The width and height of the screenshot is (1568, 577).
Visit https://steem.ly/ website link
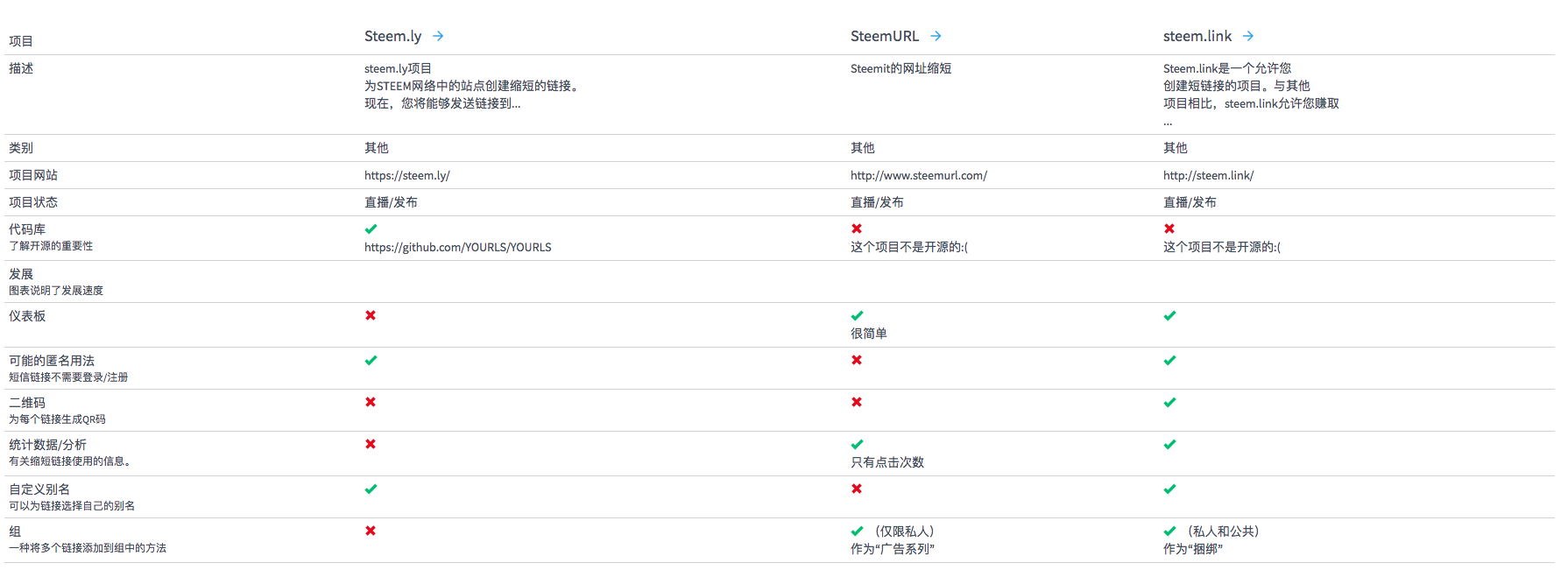(x=407, y=175)
